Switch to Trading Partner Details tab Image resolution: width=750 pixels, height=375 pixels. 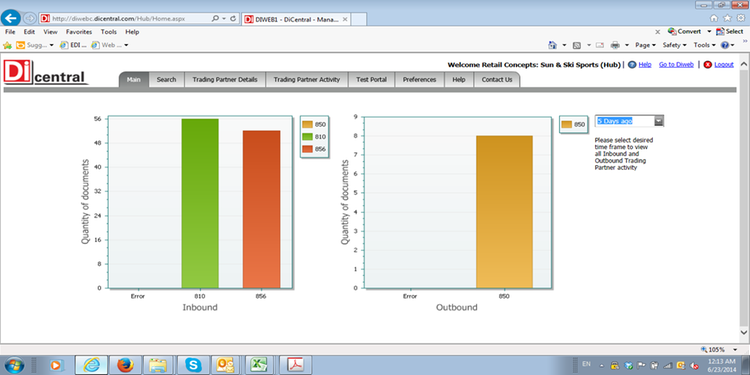[225, 79]
